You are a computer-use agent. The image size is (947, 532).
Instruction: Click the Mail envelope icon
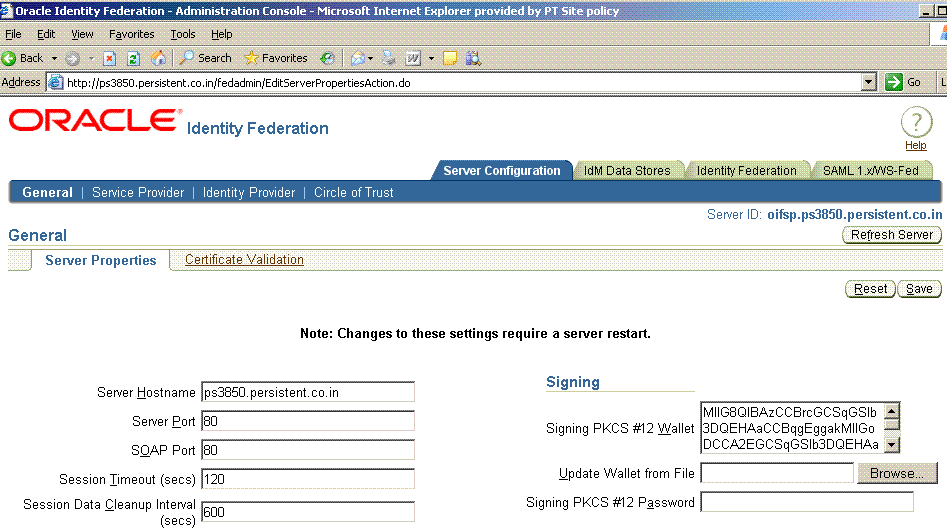coord(358,58)
